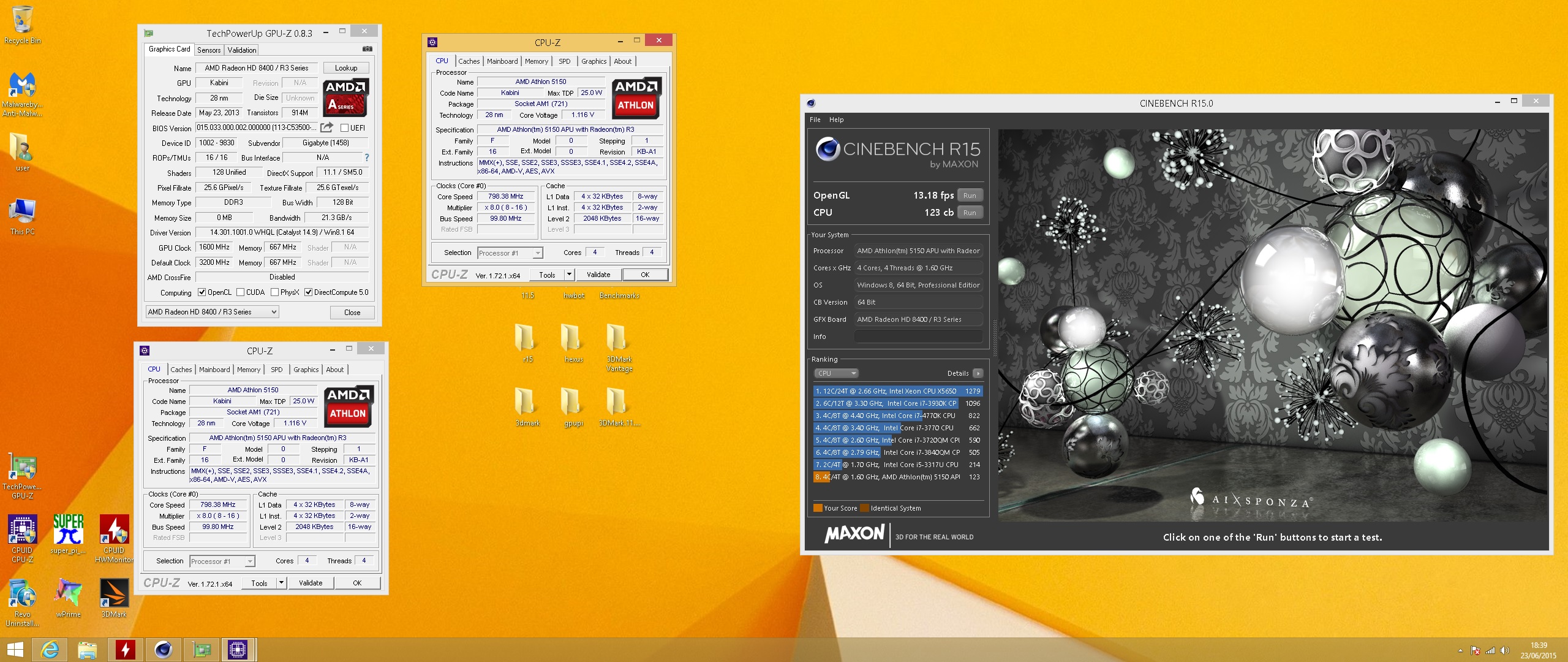Open the 3dmark folder on desktop
The height and width of the screenshot is (662, 1568).
527,406
